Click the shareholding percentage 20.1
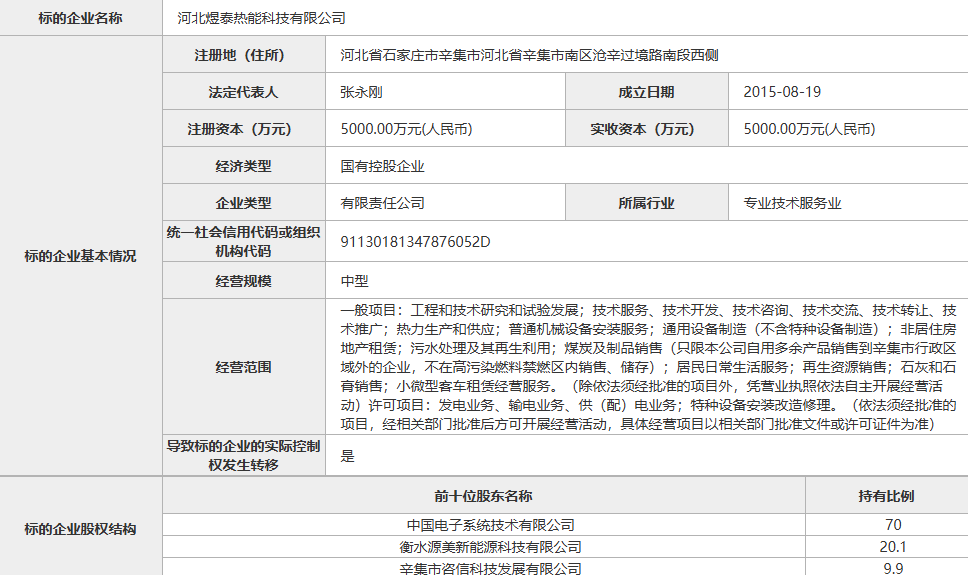968x575 pixels. (x=892, y=547)
